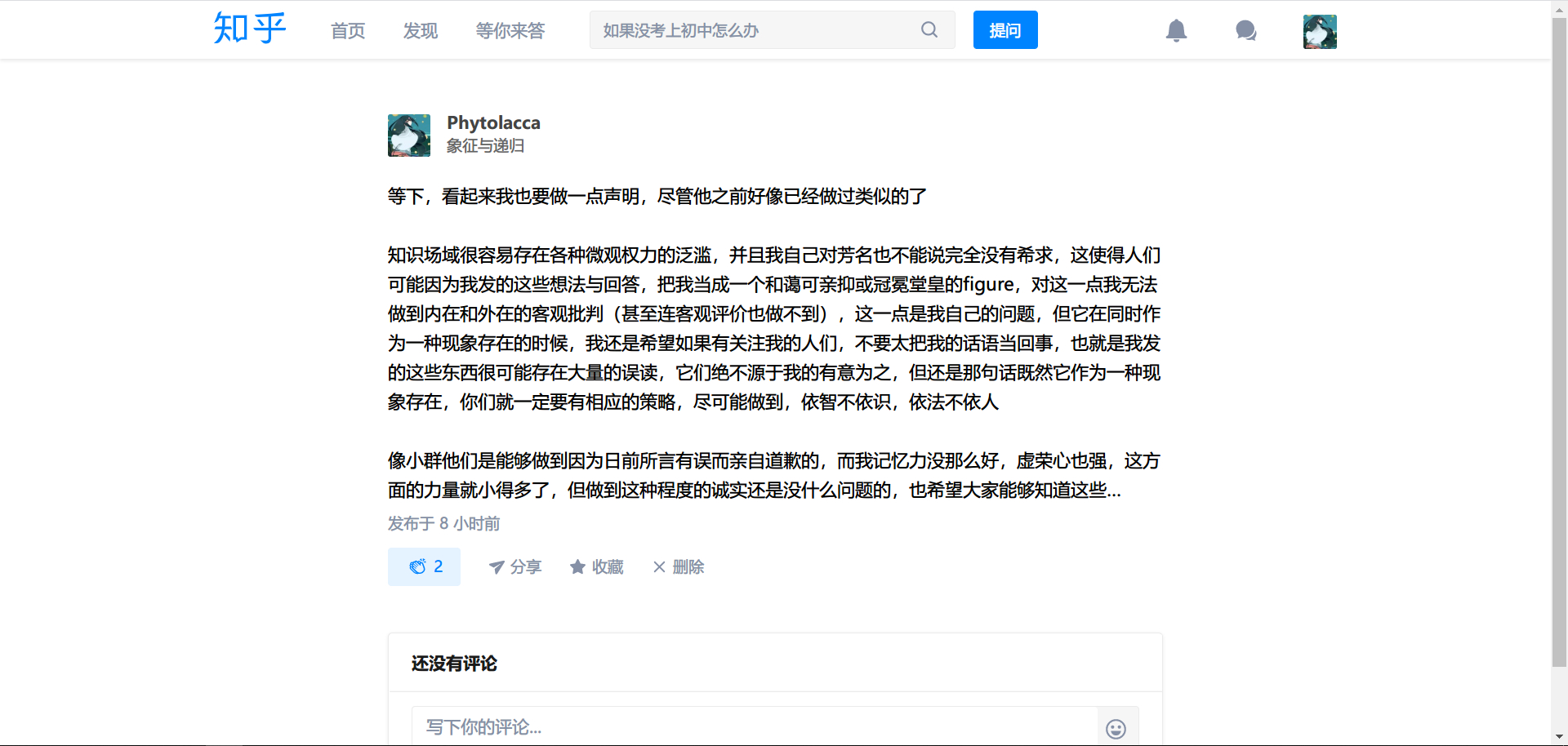Favorite the post with 收藏
Viewport: 1568px width, 746px height.
(597, 567)
